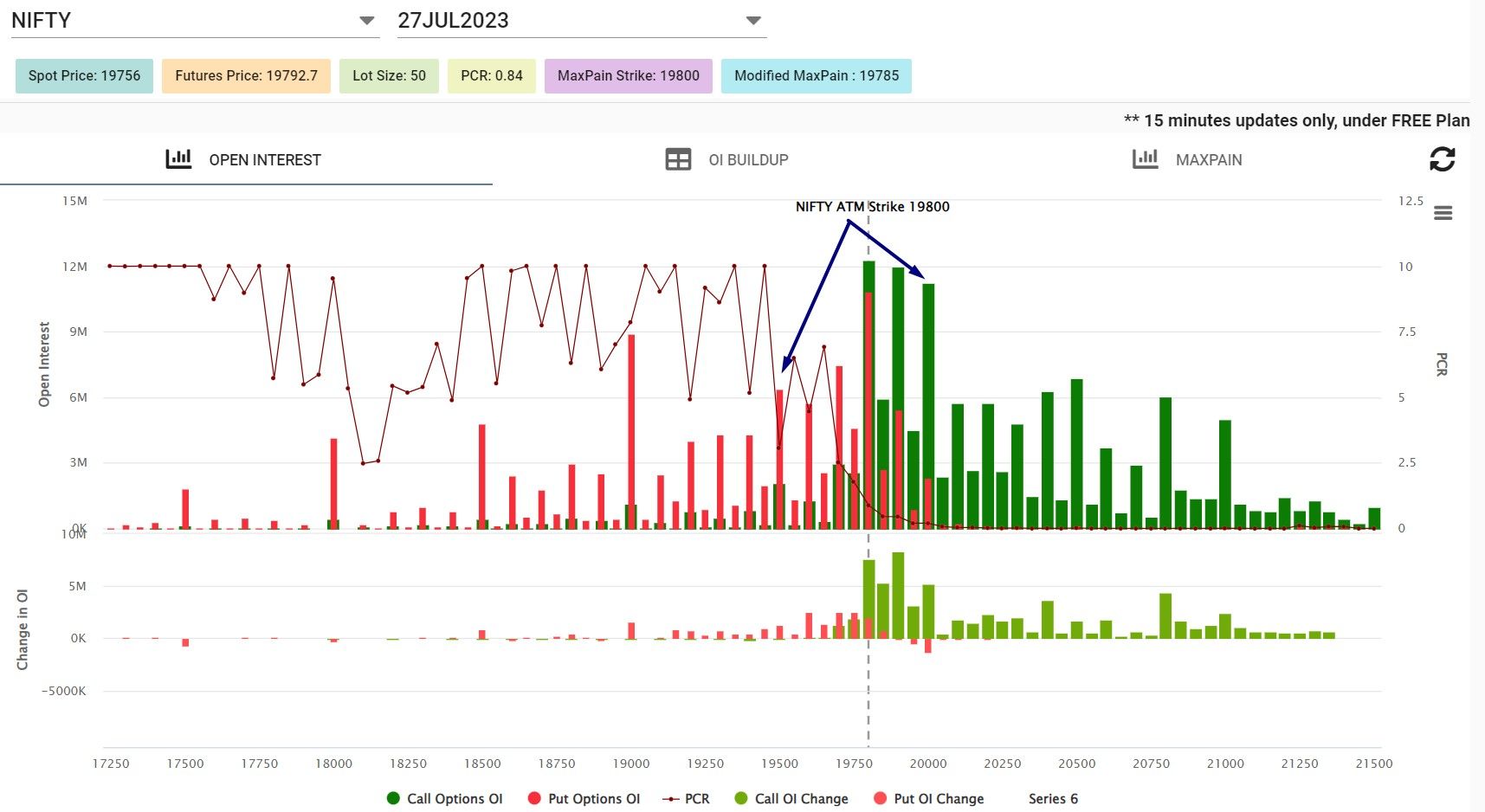The image size is (1485, 812).
Task: Switch to the OPEN INTEREST tab
Action: click(246, 159)
